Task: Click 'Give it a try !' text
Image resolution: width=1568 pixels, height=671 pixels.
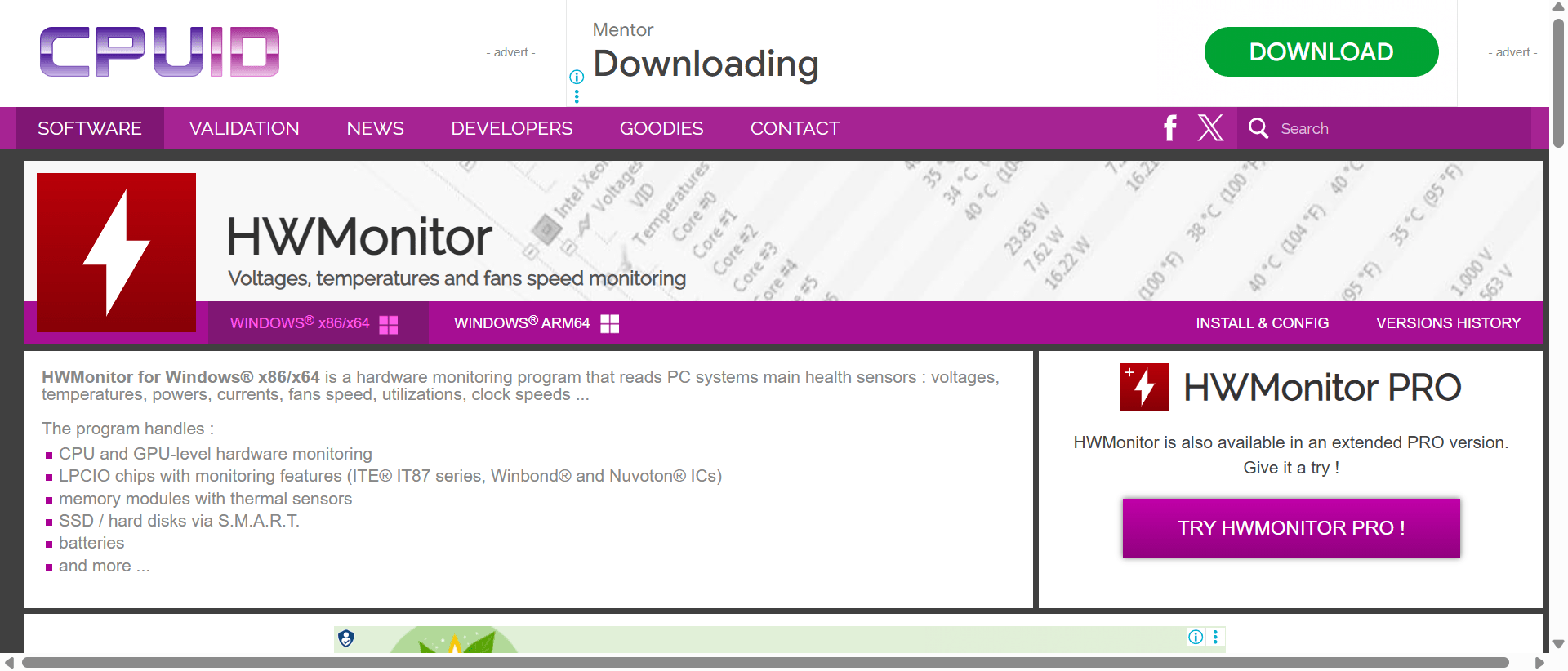Action: pos(1291,468)
